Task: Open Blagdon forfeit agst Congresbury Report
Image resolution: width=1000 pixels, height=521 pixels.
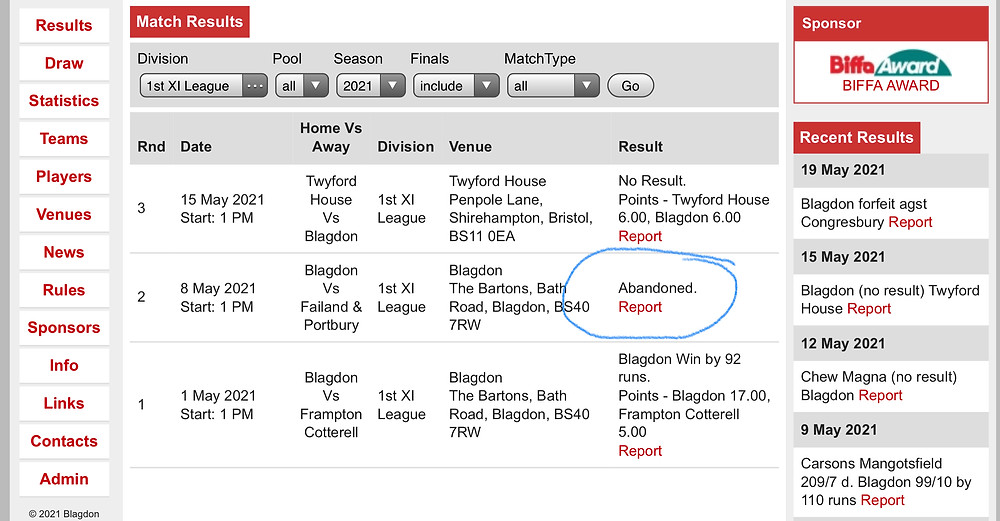Action: (910, 222)
